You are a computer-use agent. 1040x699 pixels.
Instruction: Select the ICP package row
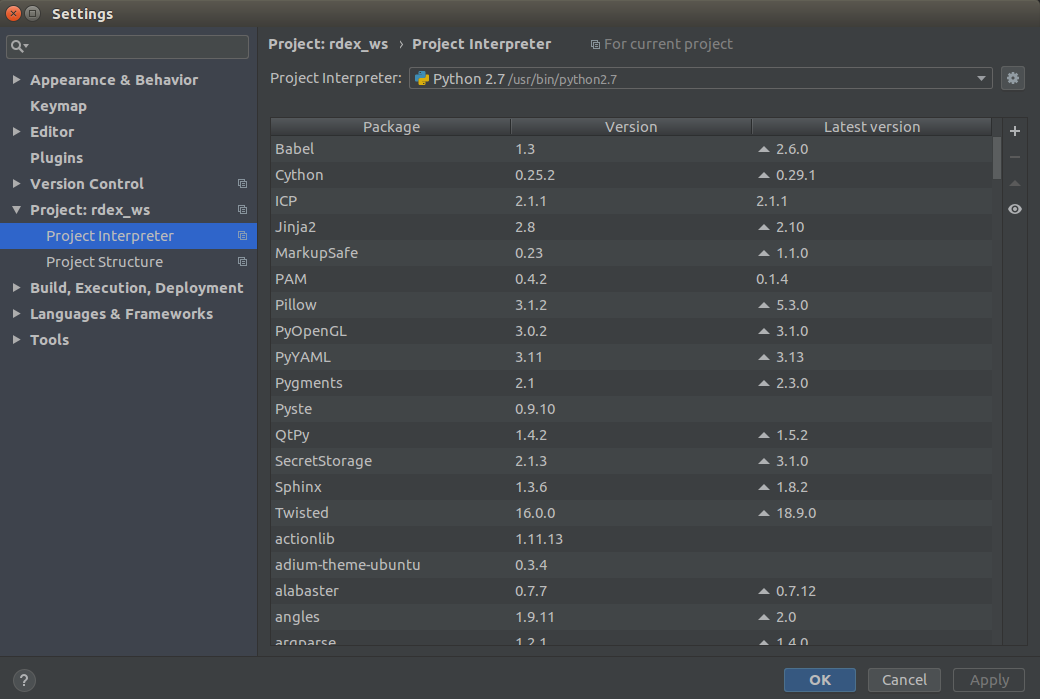631,201
